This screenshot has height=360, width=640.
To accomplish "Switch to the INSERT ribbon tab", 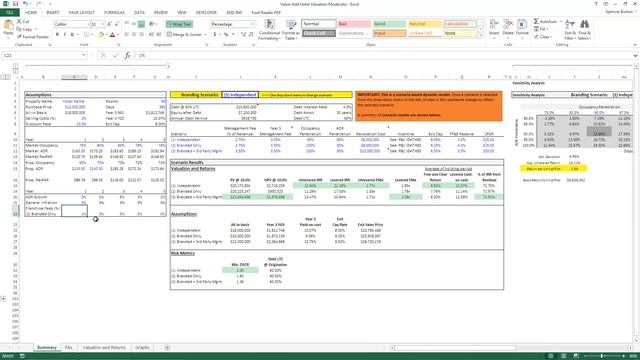I will click(53, 13).
